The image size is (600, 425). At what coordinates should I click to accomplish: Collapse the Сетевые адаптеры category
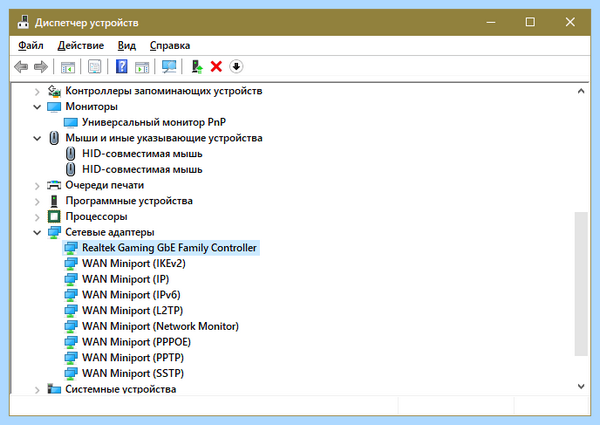(37, 233)
